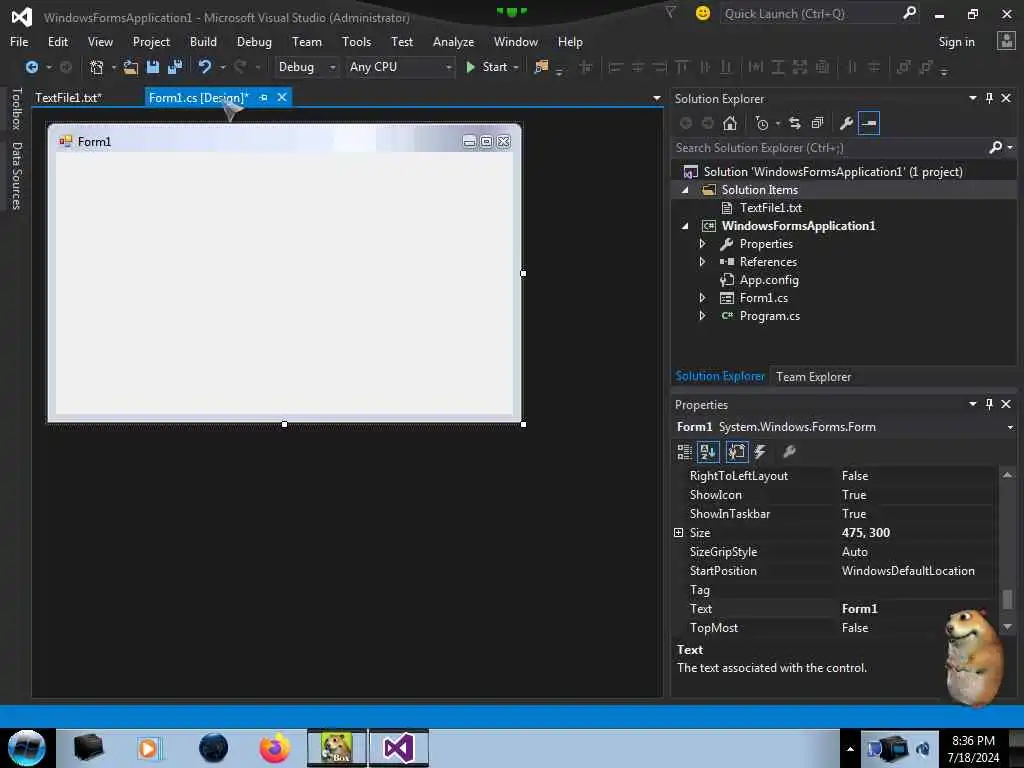Switch to the Solution Explorer bottom tab
The height and width of the screenshot is (768, 1024).
[720, 376]
